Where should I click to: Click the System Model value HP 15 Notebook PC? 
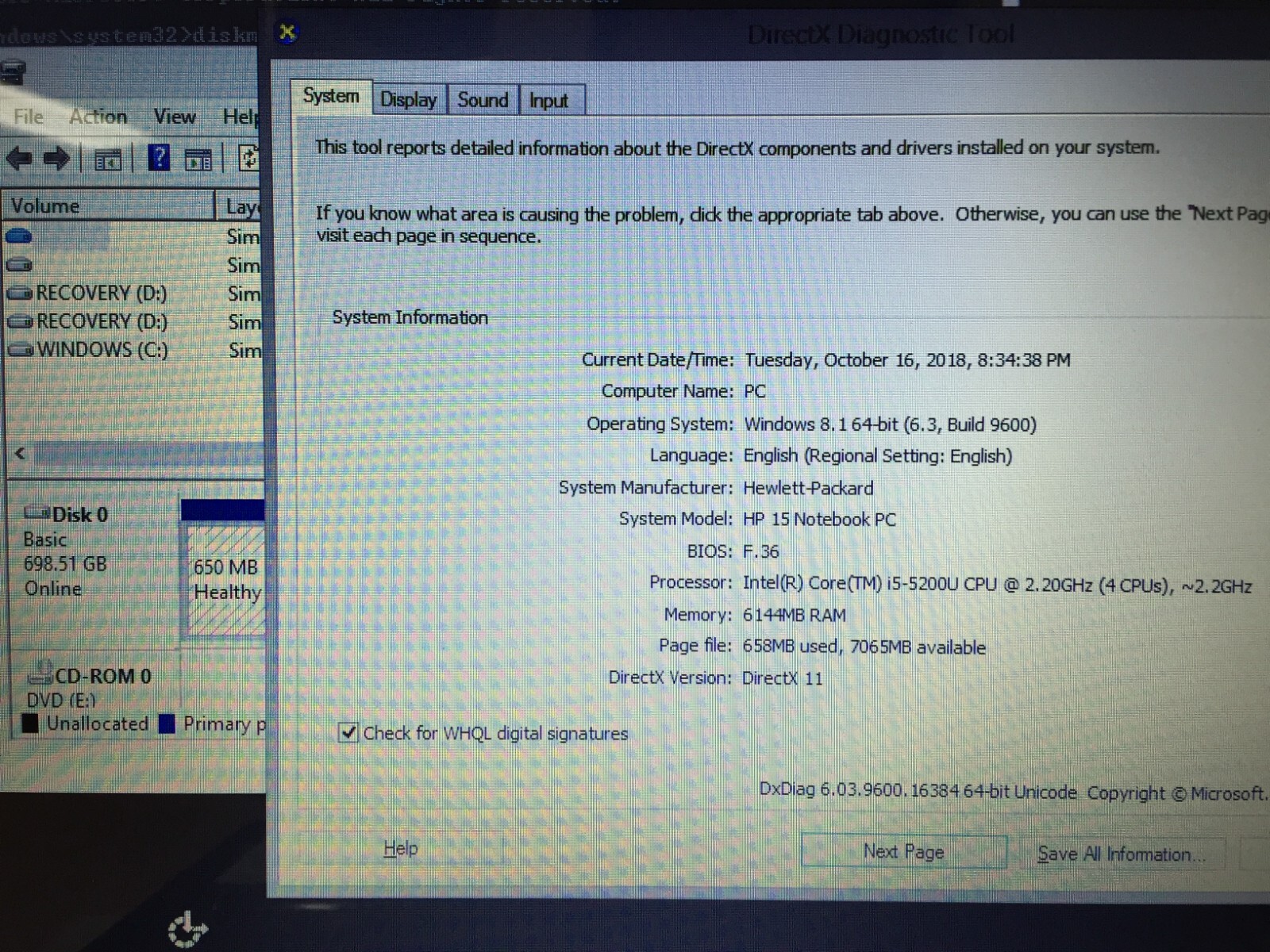(x=819, y=520)
